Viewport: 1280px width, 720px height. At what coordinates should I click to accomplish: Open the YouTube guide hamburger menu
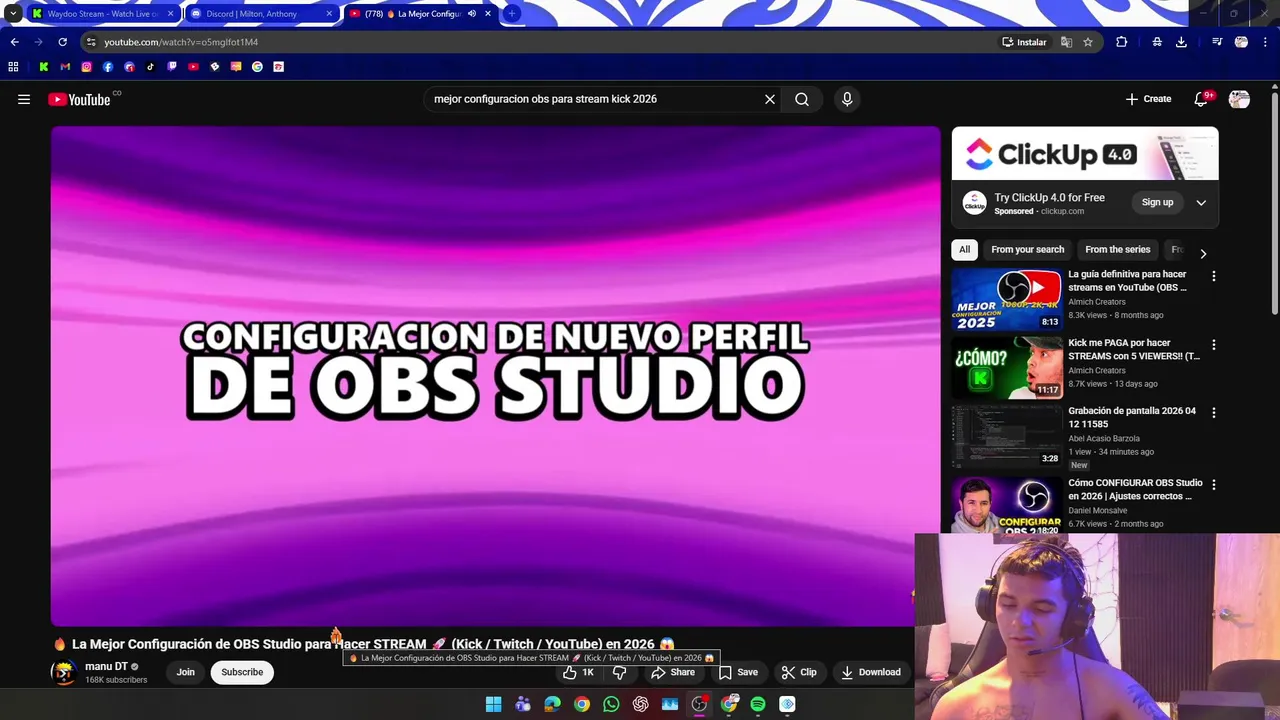(x=24, y=99)
